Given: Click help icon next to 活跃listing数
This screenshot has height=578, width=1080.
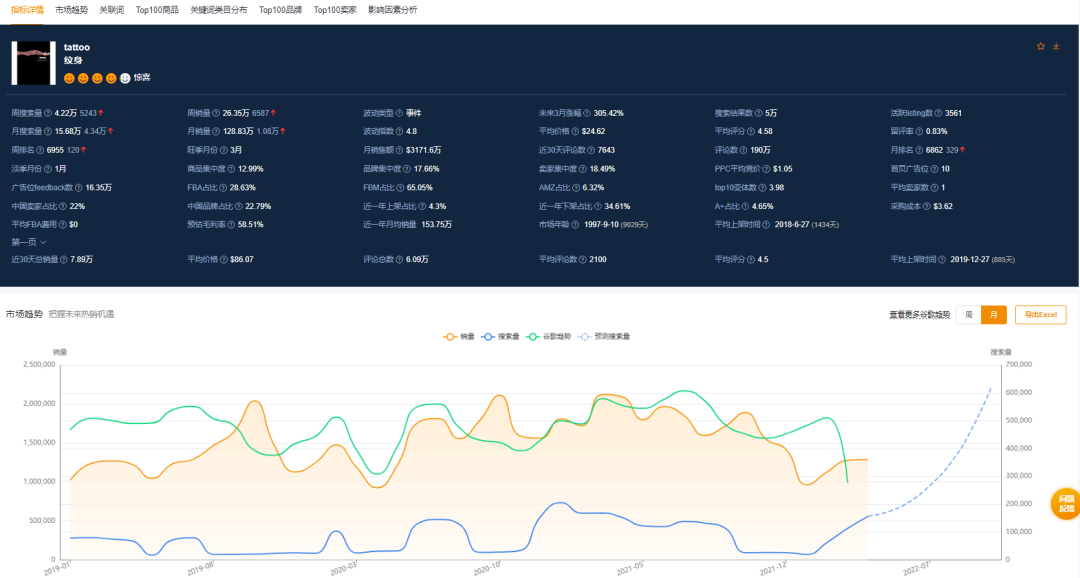Looking at the screenshot, I should [x=938, y=113].
